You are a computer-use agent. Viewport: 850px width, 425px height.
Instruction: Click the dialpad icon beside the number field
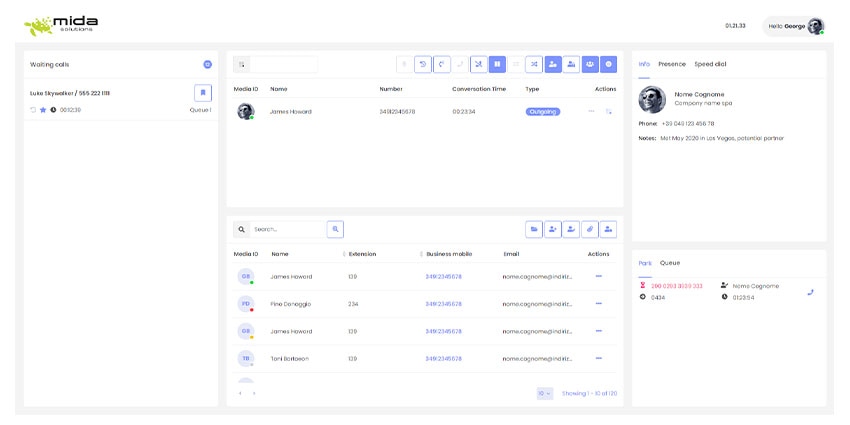[242, 65]
